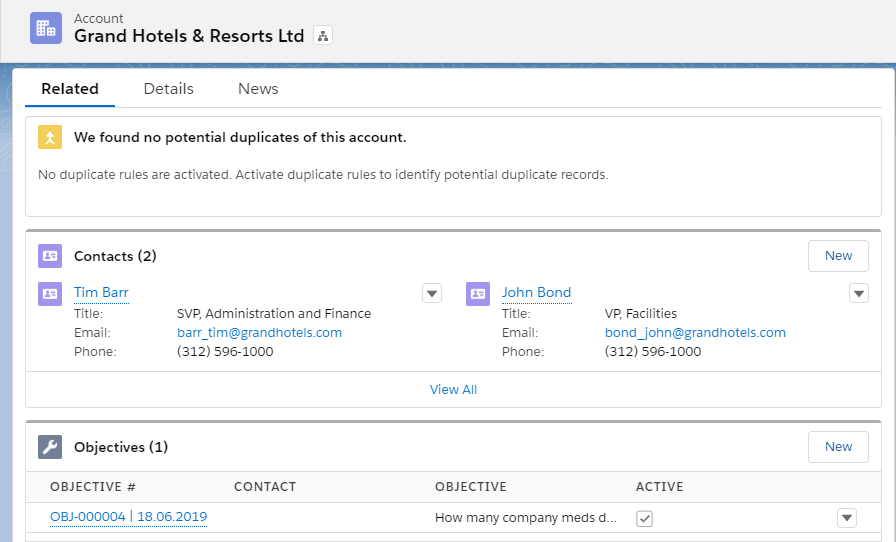Expand John Bond's actions dropdown
This screenshot has width=896, height=542.
pos(858,293)
